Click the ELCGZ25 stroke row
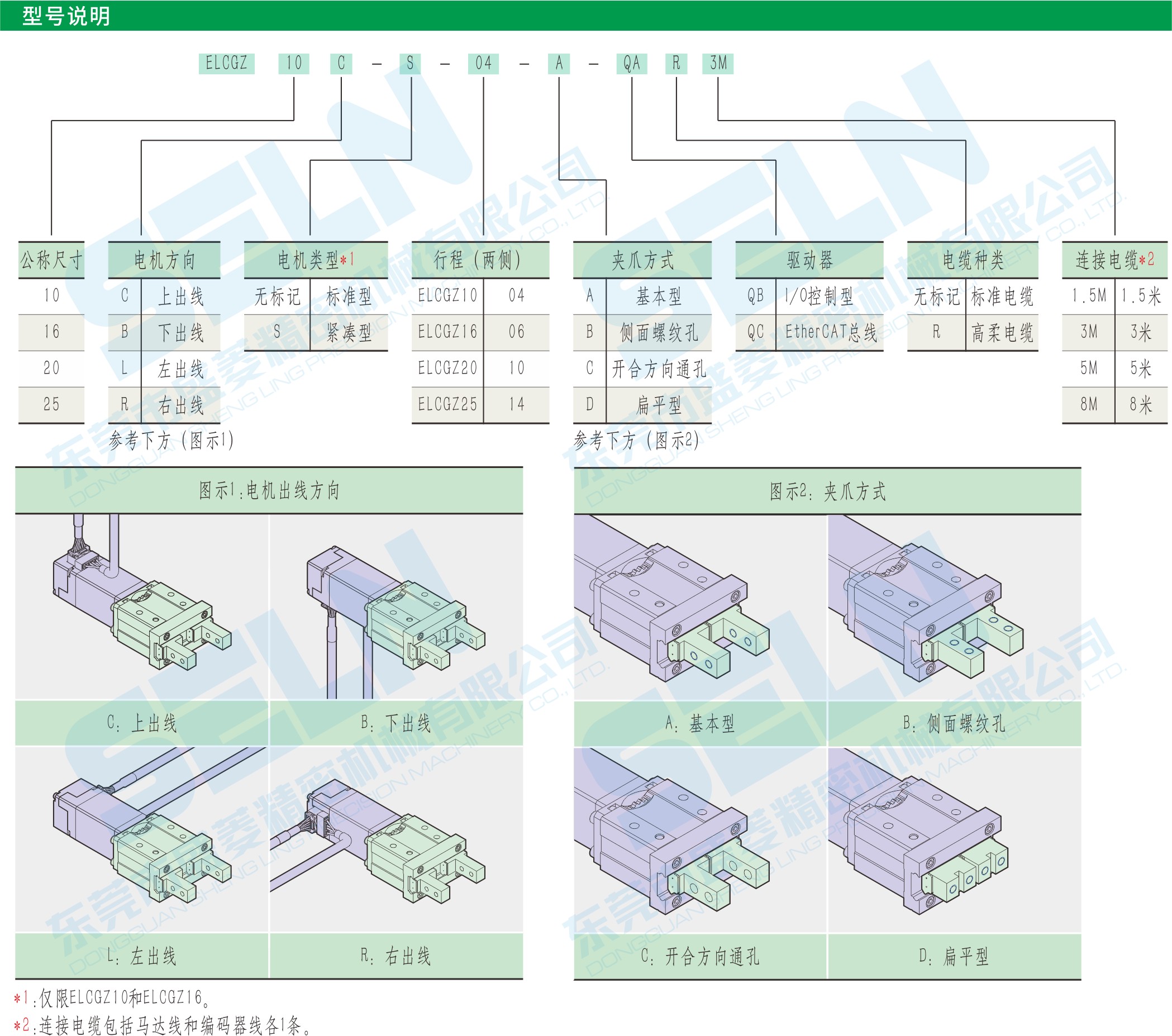Screen dimensions: 1172x1036 point(447,404)
